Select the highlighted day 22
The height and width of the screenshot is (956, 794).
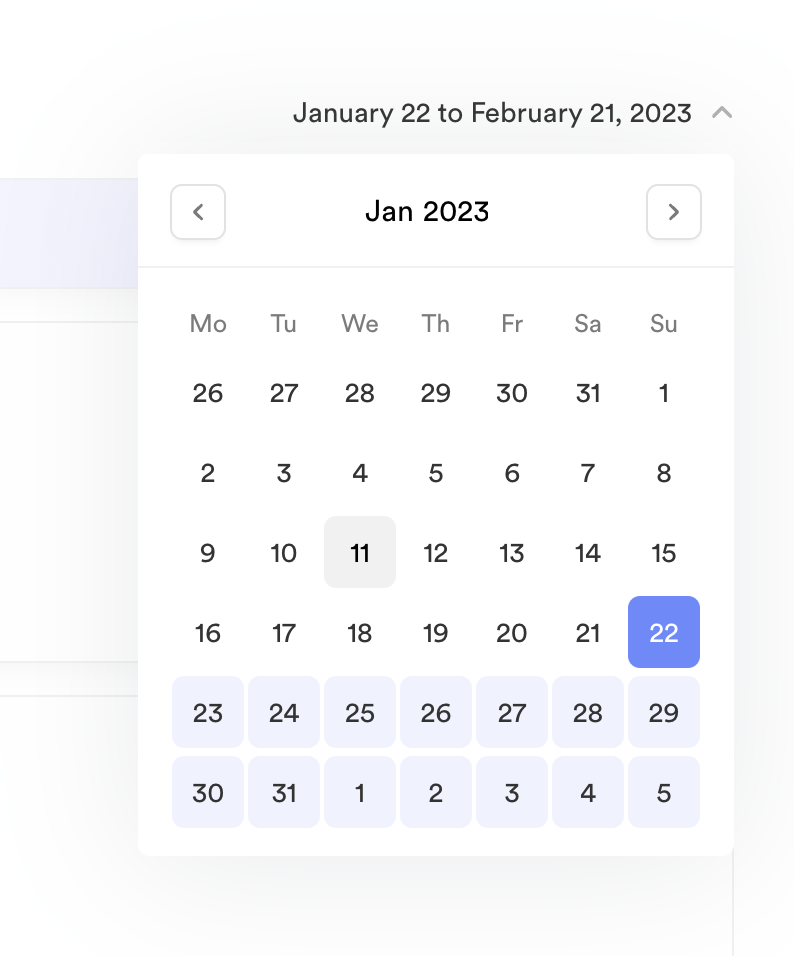click(x=664, y=632)
